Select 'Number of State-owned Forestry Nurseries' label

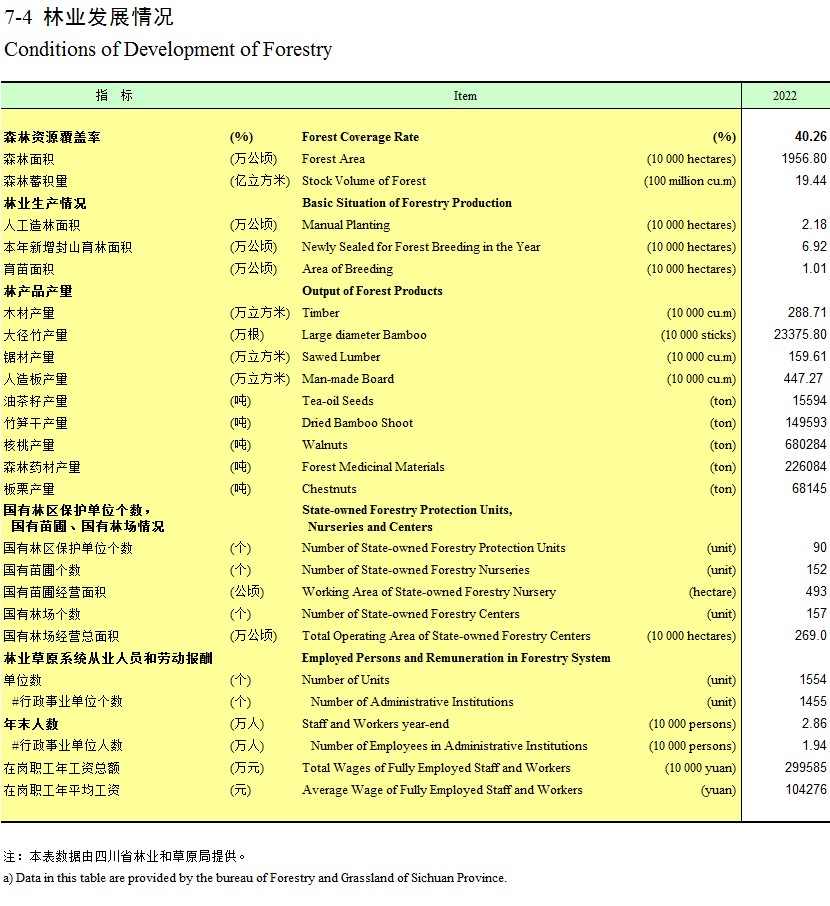[416, 570]
